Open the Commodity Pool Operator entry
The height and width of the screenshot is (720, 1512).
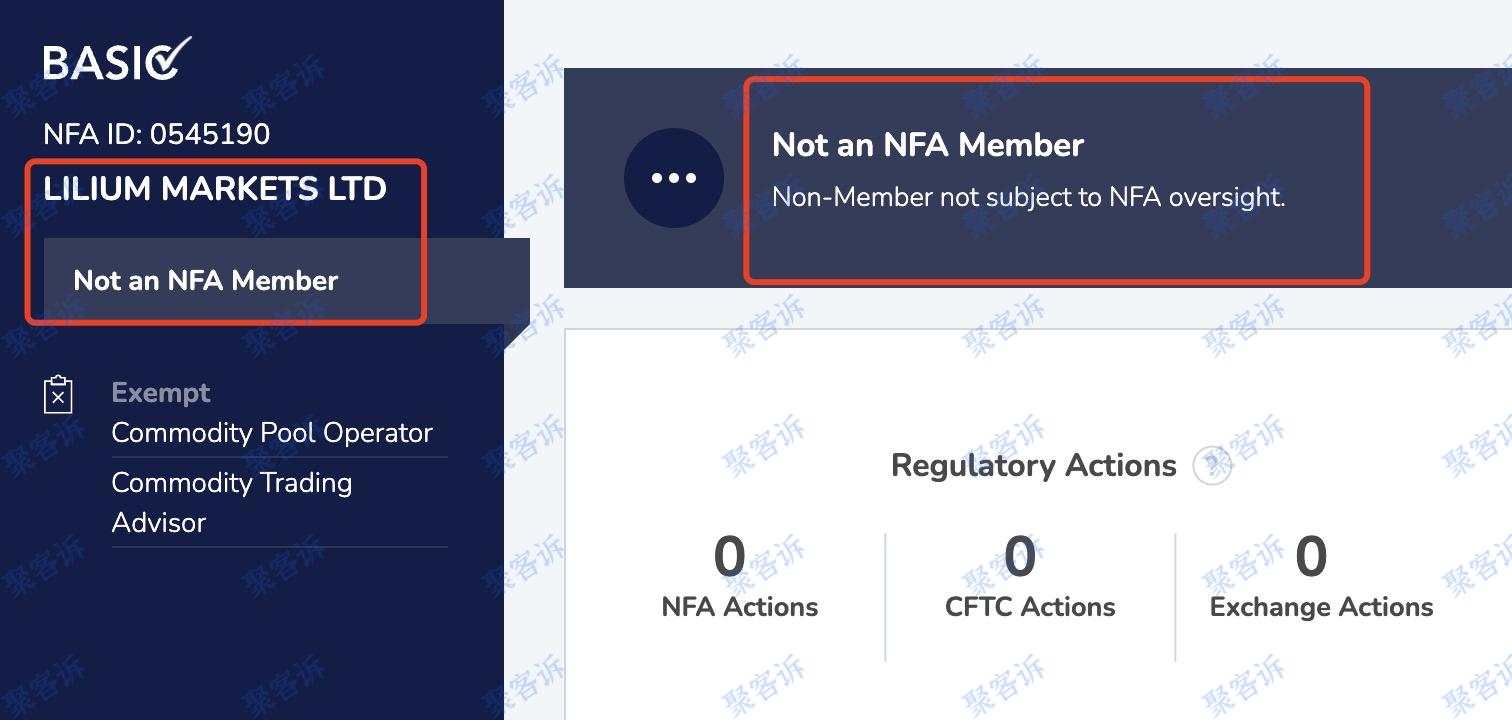272,433
